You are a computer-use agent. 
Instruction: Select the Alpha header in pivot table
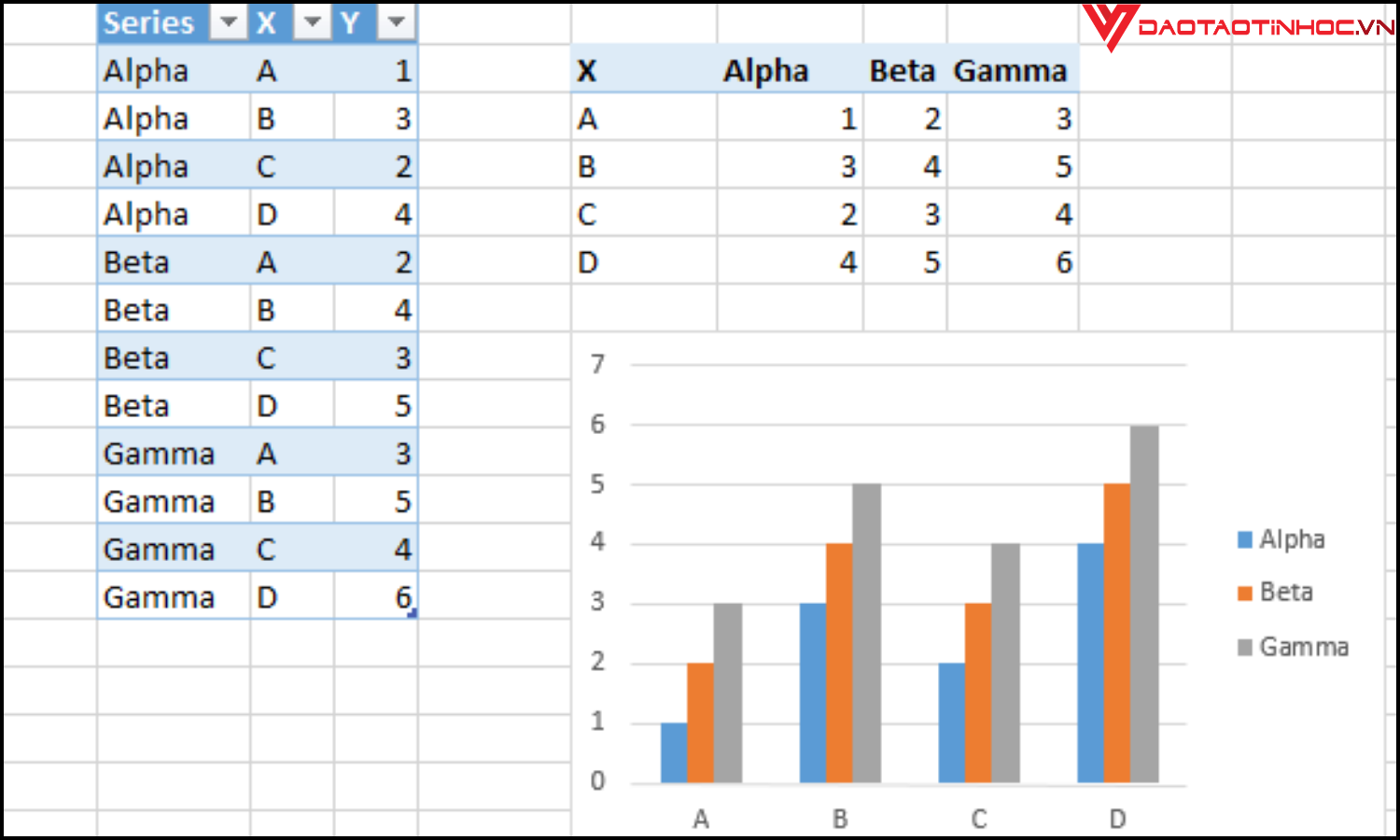tap(765, 71)
